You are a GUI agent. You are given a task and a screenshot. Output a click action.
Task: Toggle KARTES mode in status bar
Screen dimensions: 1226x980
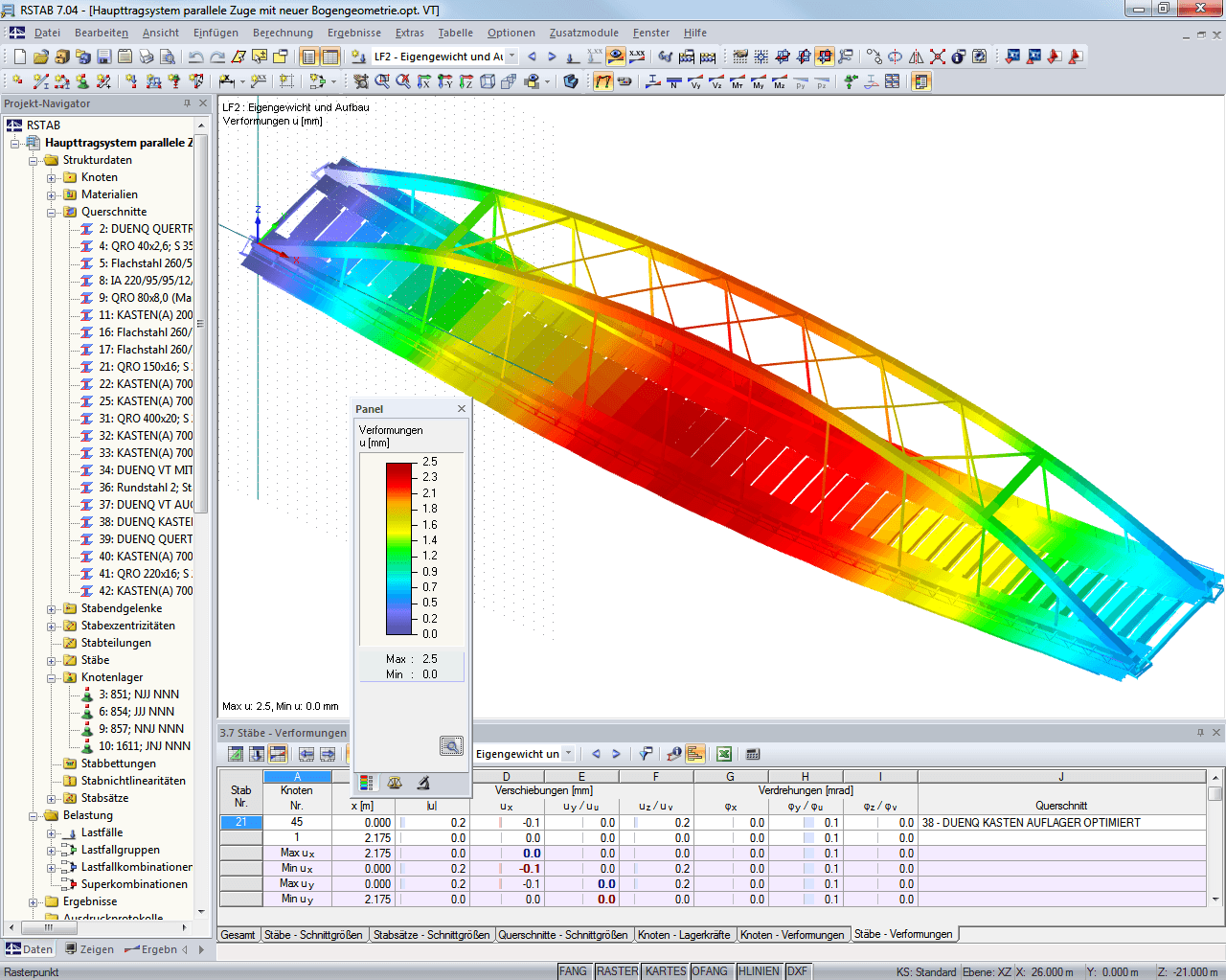pyautogui.click(x=666, y=971)
